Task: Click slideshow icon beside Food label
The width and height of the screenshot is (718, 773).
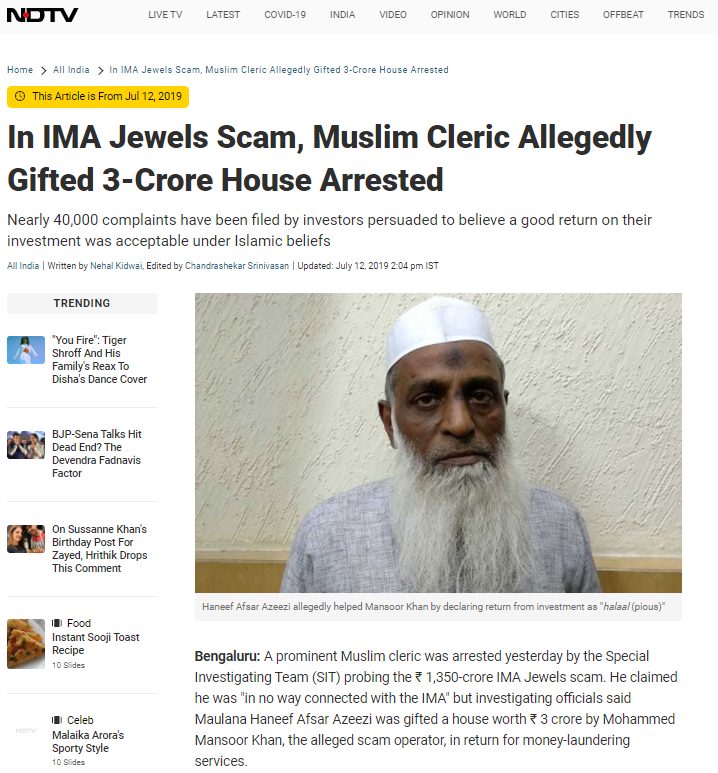Action: (57, 623)
